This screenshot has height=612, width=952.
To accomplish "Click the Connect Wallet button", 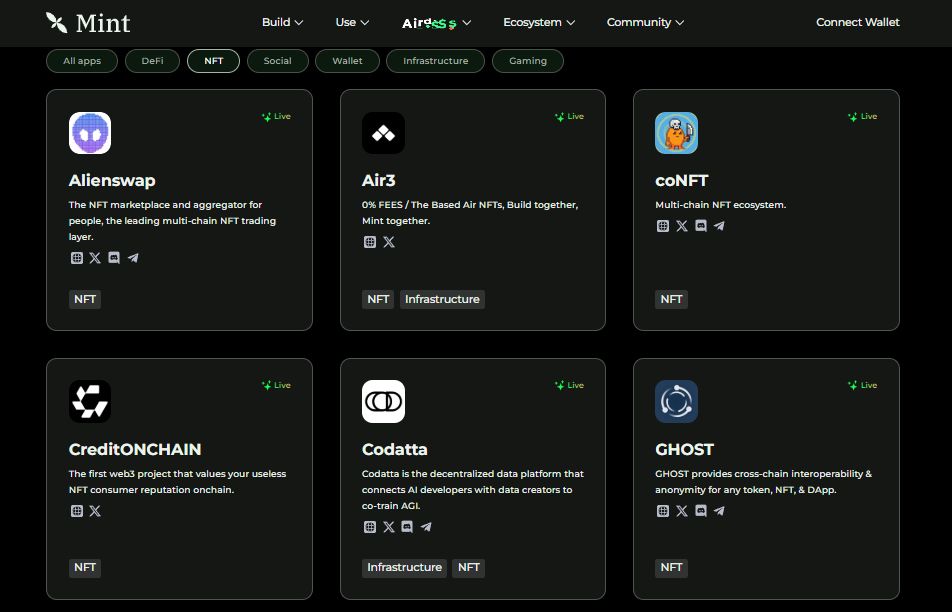I will coord(857,22).
